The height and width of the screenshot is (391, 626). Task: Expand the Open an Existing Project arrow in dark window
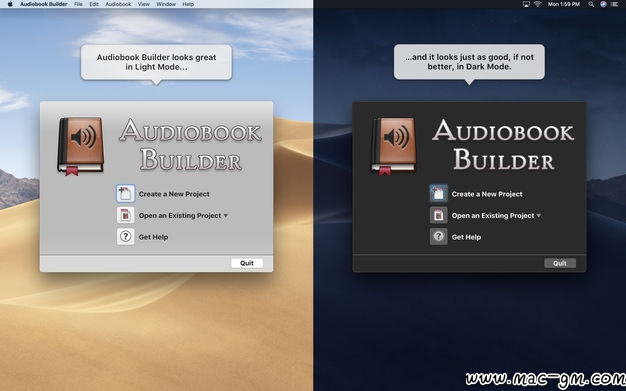pos(539,216)
